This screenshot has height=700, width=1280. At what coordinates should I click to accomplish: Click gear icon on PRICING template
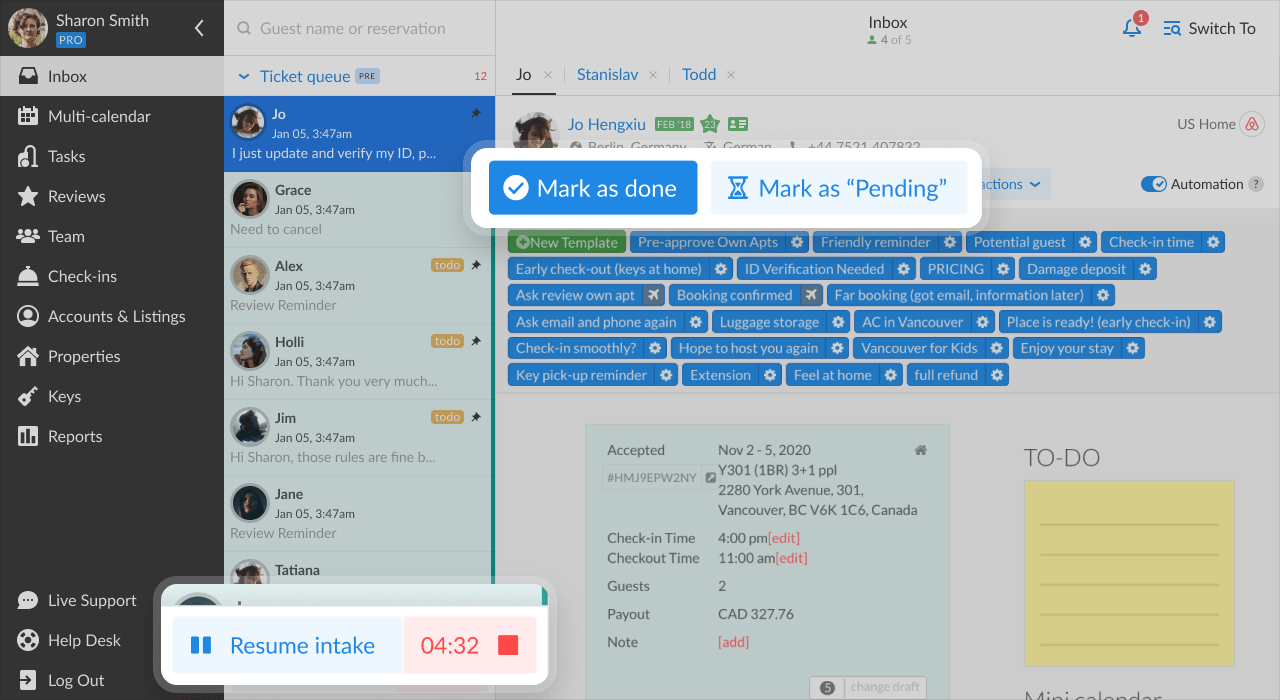pos(1003,269)
